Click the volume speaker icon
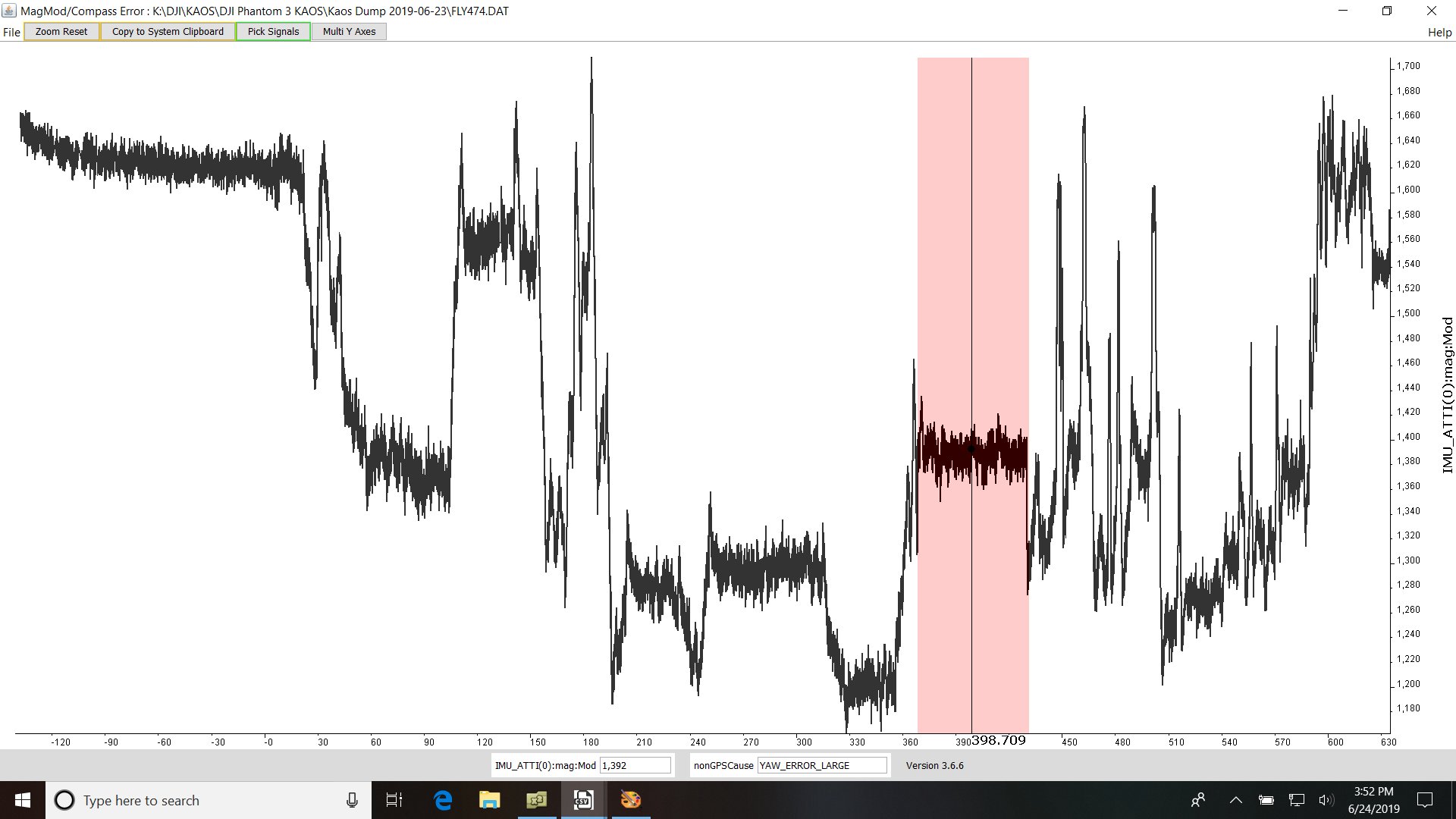 pyautogui.click(x=1326, y=800)
